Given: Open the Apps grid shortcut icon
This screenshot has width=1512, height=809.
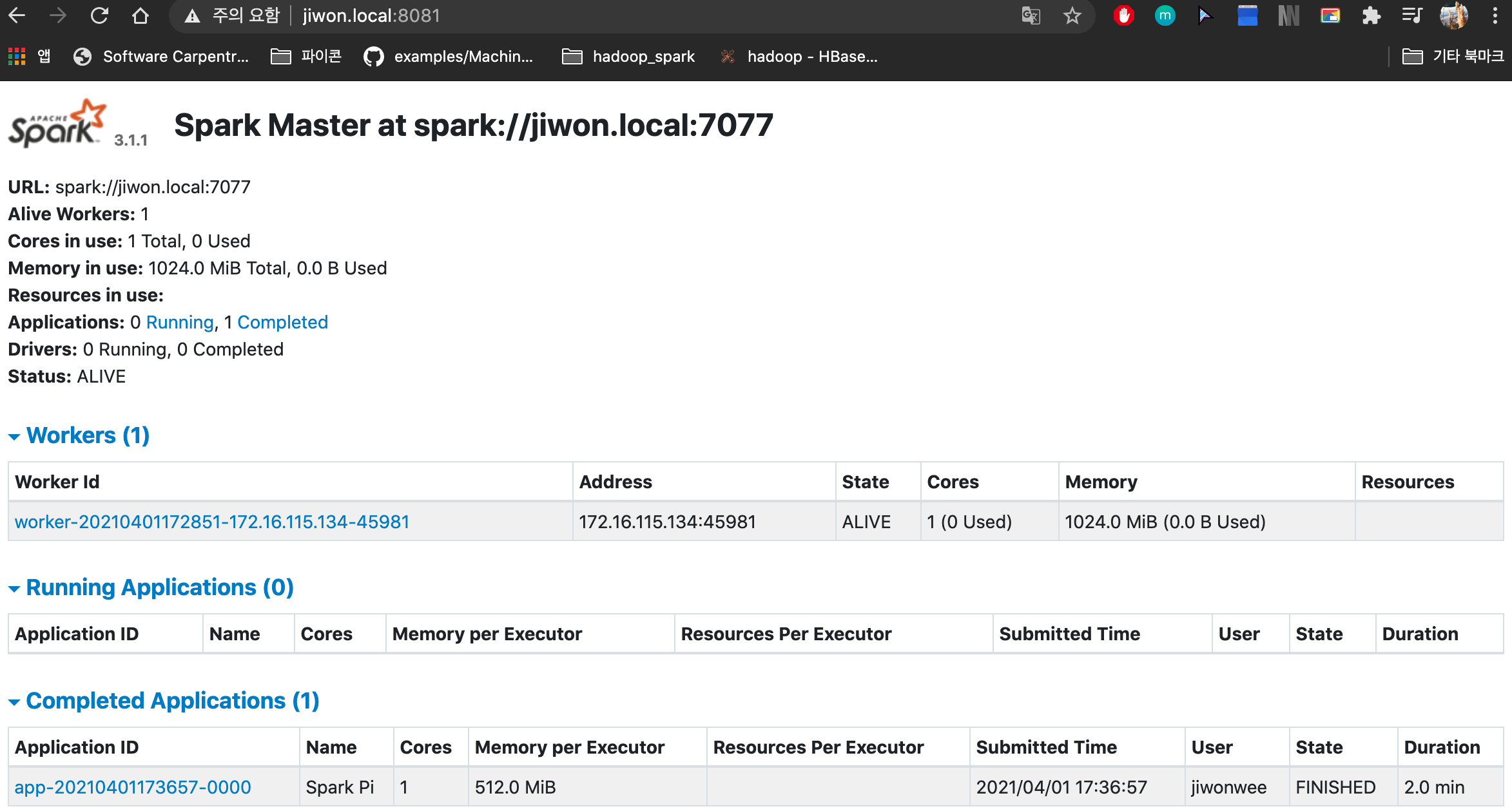Looking at the screenshot, I should tap(17, 57).
